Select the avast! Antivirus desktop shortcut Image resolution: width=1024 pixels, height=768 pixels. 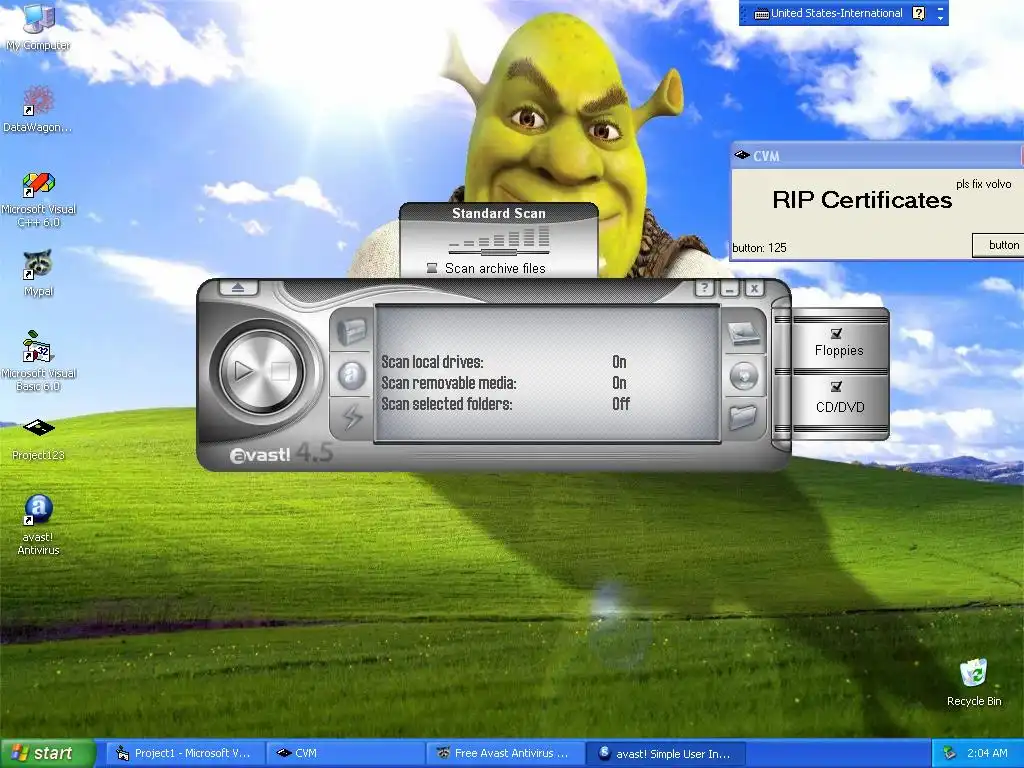39,525
